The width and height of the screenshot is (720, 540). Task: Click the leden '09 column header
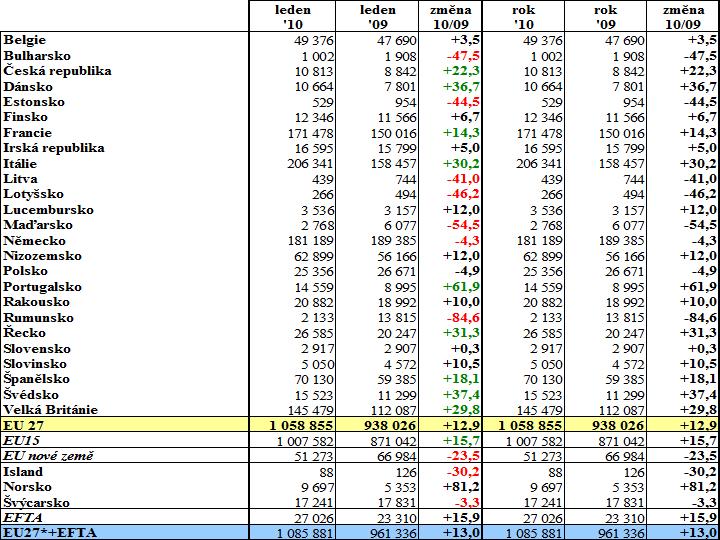(x=377, y=17)
